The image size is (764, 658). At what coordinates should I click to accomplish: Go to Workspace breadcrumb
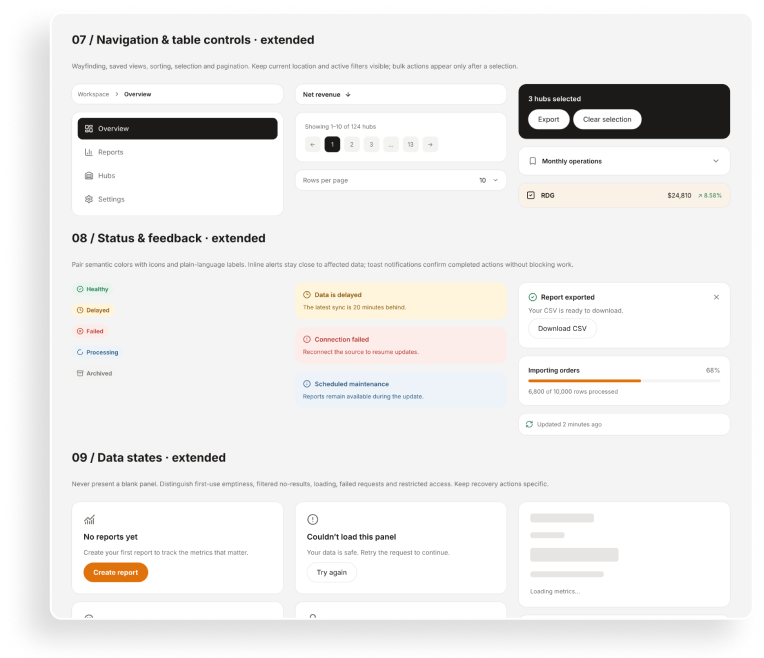(93, 94)
